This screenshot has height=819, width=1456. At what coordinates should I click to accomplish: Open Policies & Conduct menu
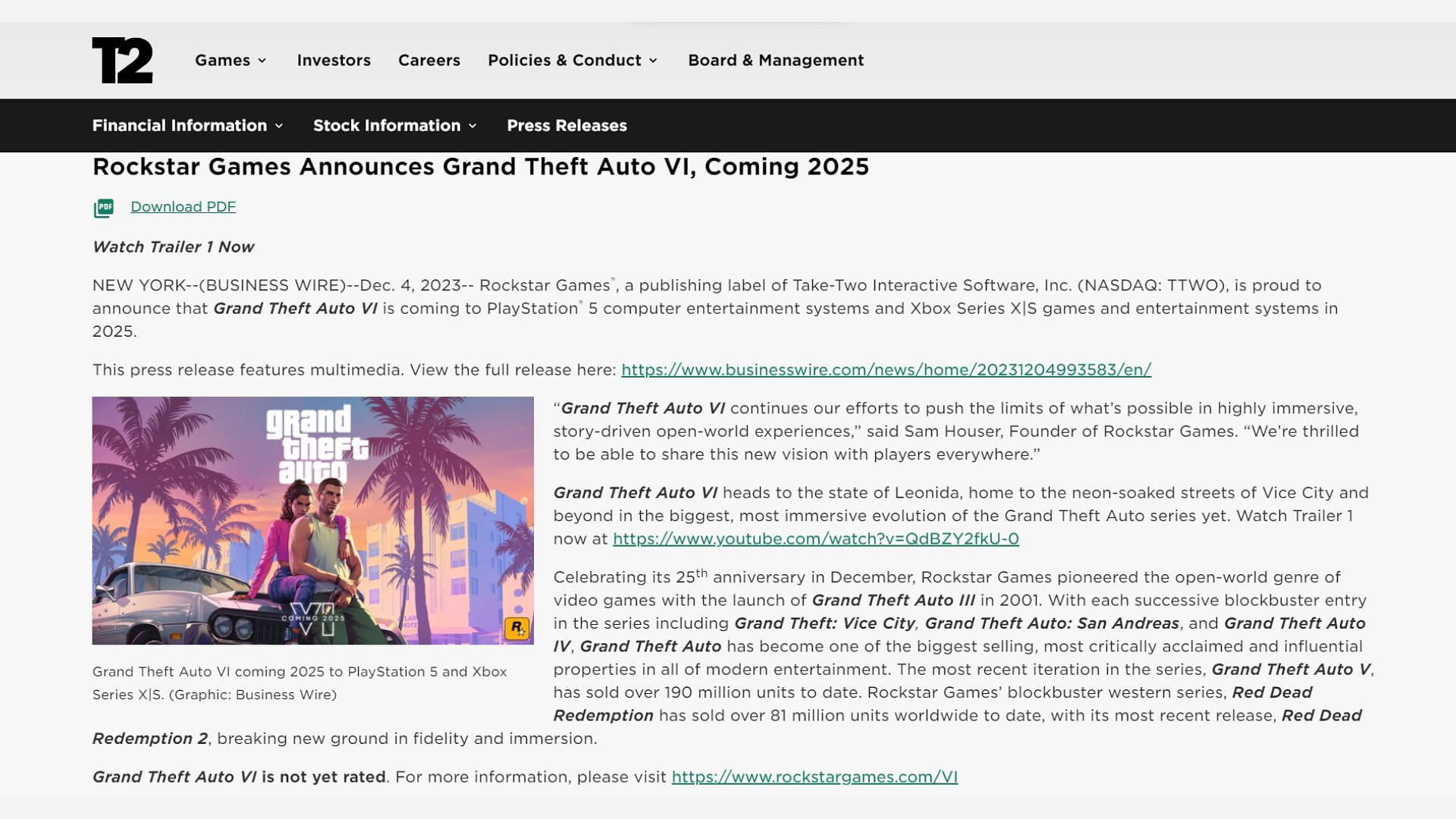(x=573, y=60)
